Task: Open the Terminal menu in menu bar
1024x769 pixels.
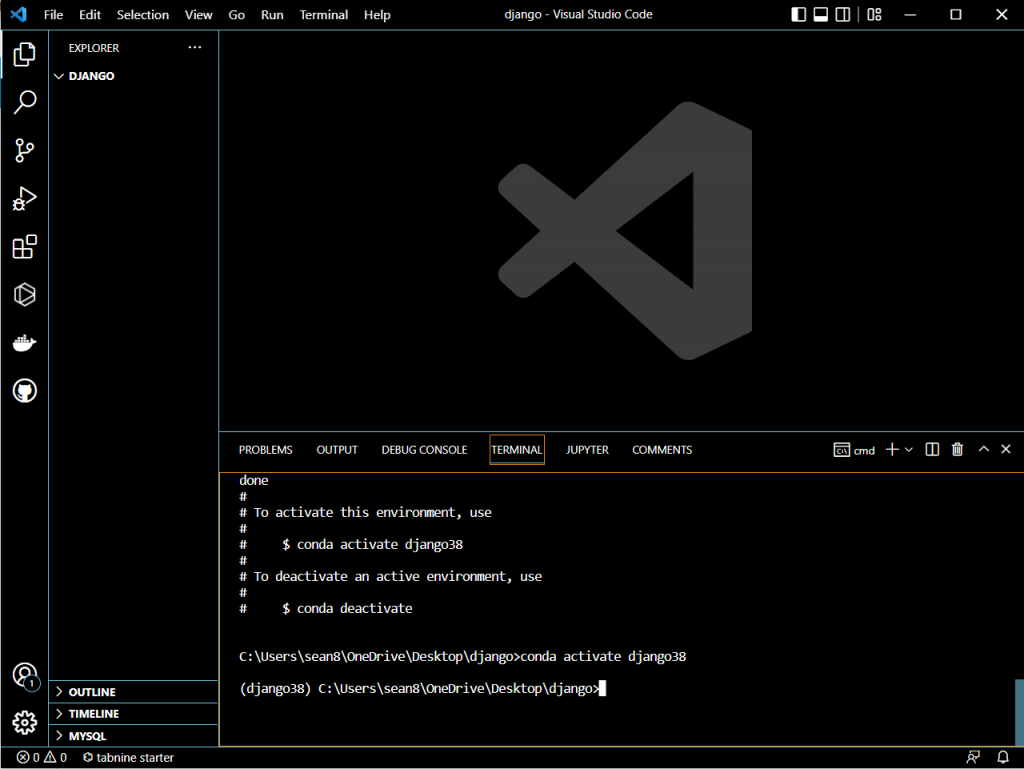Action: 324,15
